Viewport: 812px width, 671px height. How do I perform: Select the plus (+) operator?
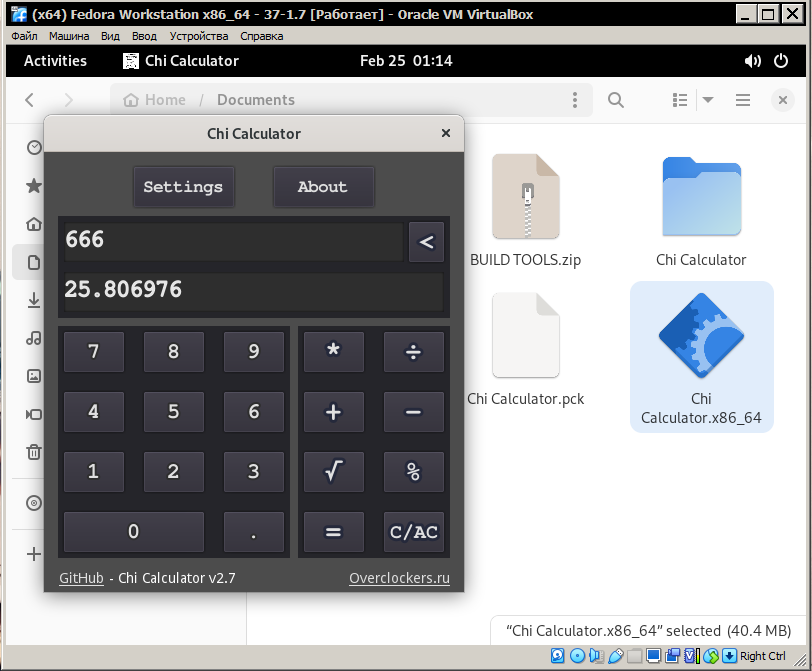pyautogui.click(x=334, y=412)
